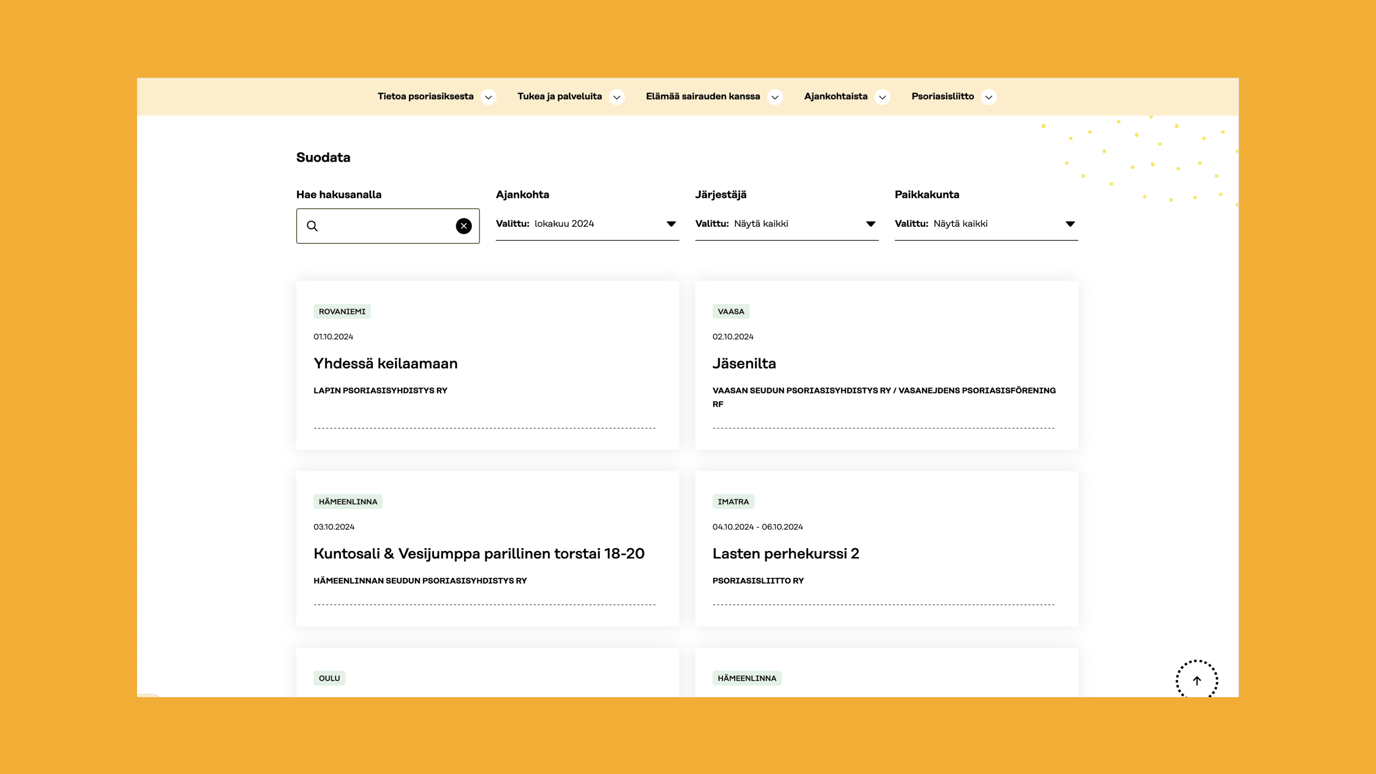1376x774 pixels.
Task: Open Elämää sairauden kanssa menu
Action: coord(703,97)
